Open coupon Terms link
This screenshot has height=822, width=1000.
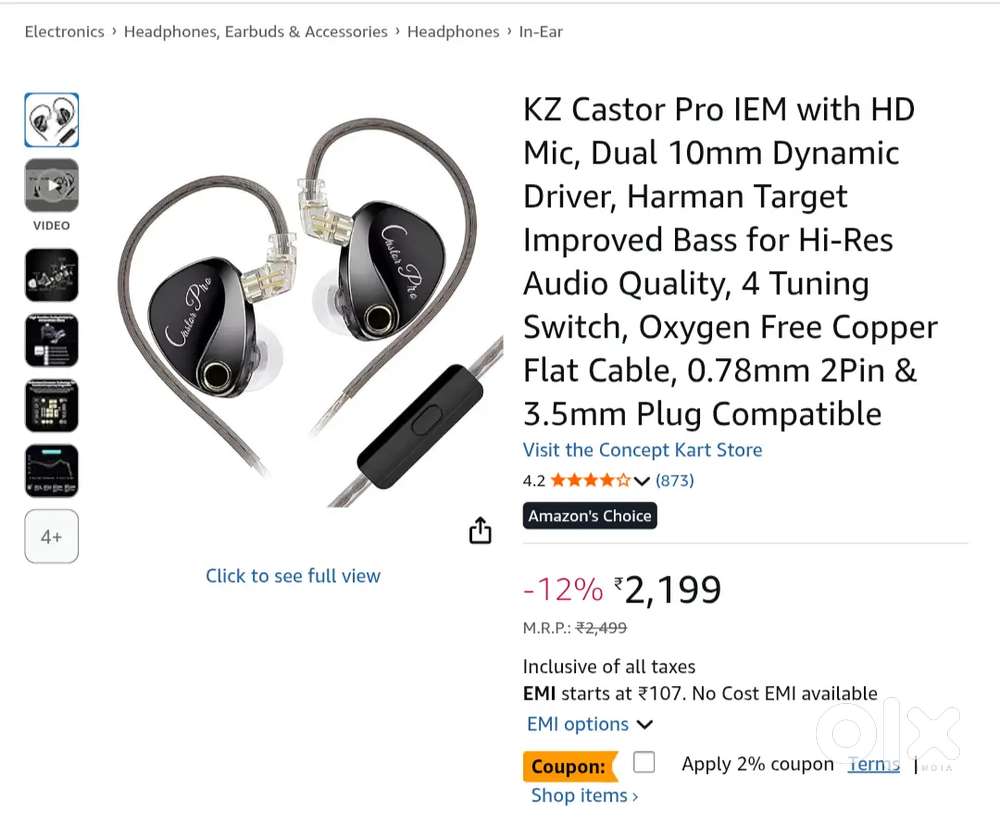[x=873, y=764]
